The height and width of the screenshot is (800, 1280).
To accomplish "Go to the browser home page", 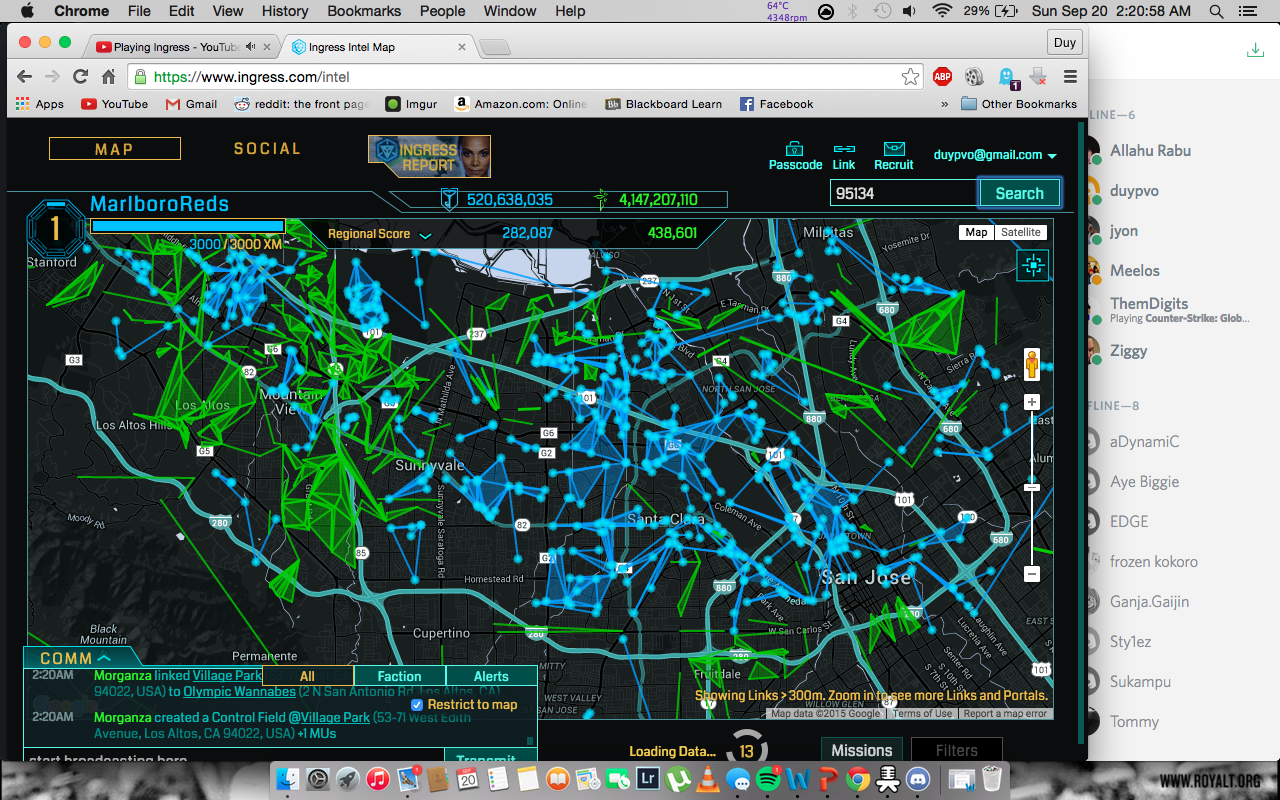I will (x=109, y=77).
